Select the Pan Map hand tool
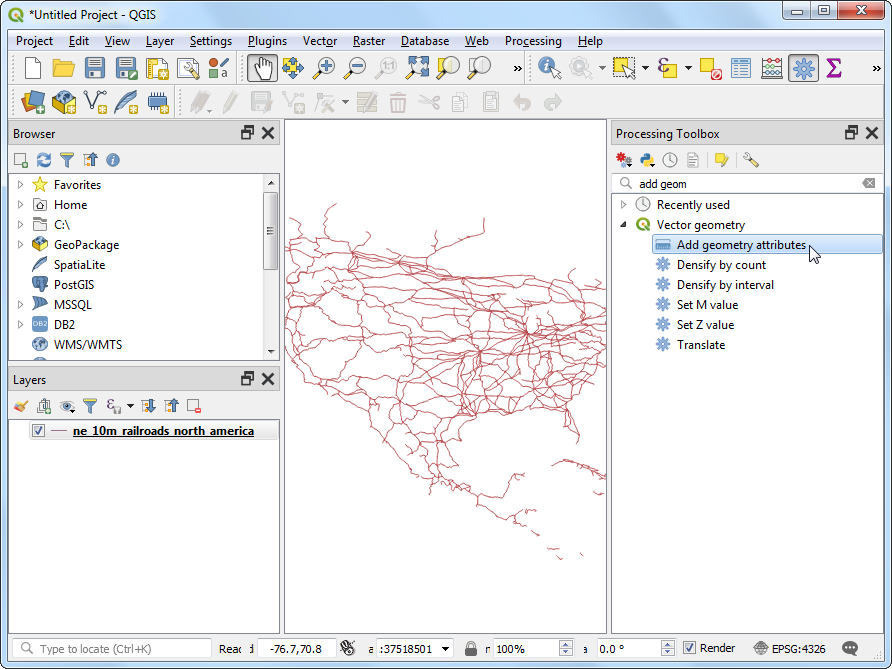The height and width of the screenshot is (669, 892). click(x=262, y=68)
